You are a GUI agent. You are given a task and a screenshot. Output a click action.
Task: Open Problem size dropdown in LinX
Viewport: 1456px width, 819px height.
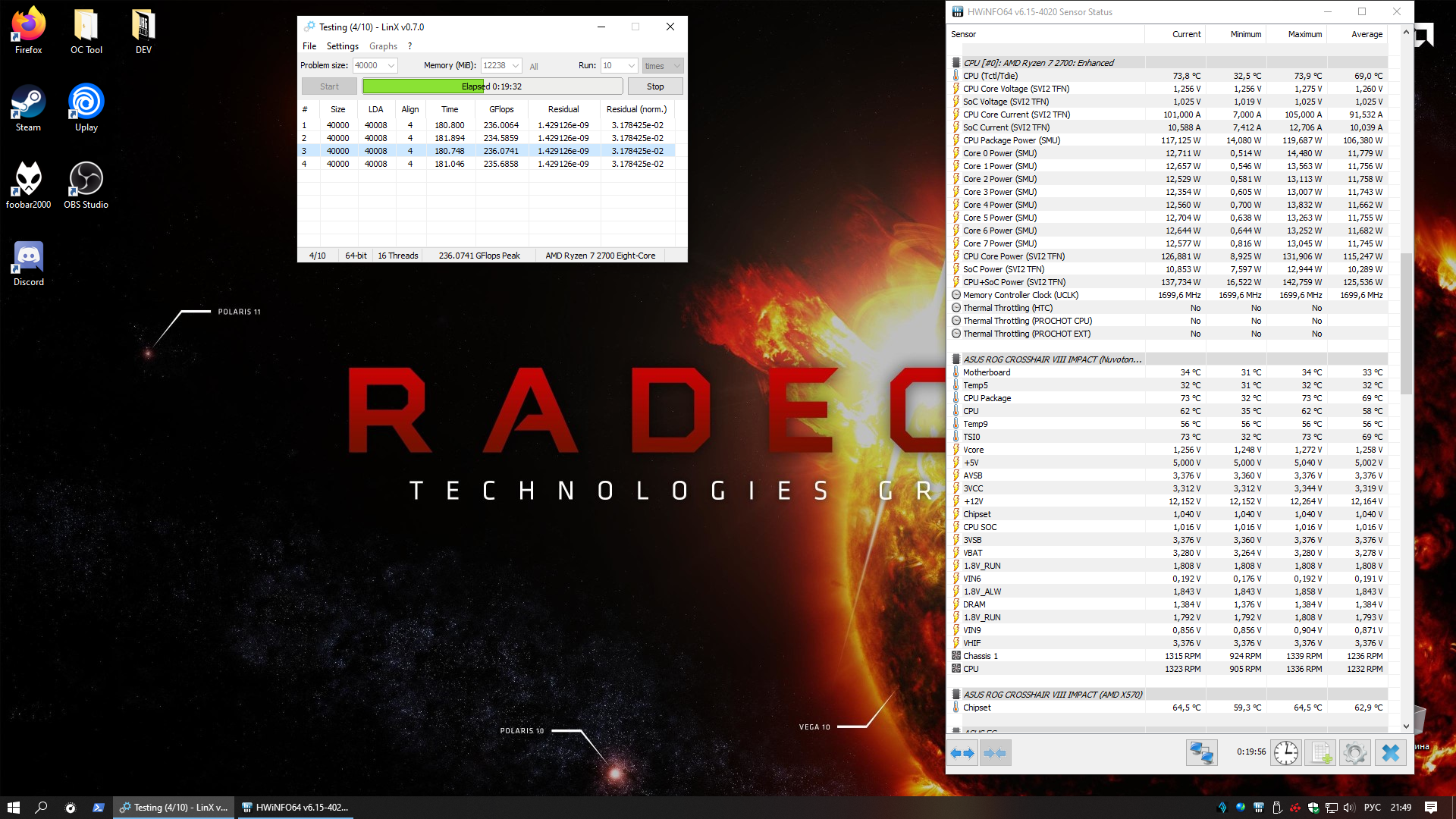pyautogui.click(x=391, y=66)
